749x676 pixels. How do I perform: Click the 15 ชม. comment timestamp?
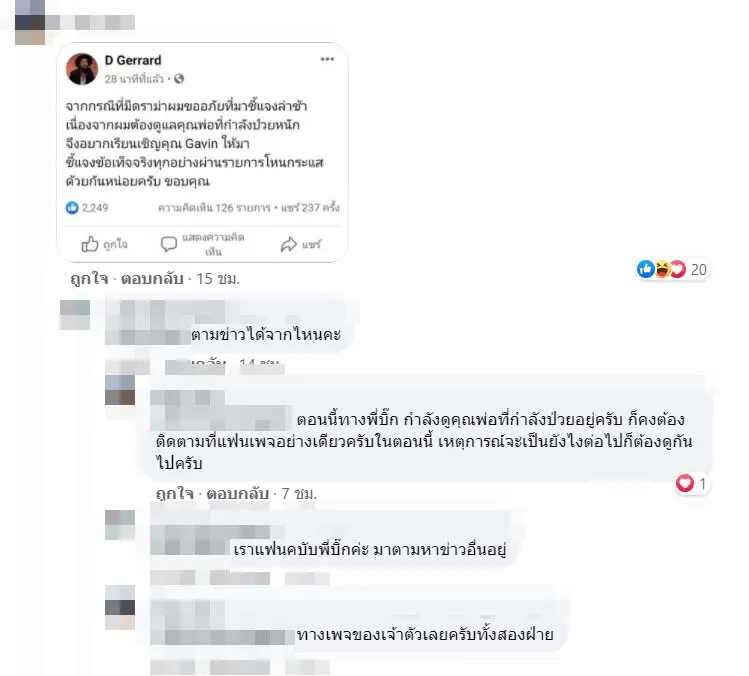(218, 279)
